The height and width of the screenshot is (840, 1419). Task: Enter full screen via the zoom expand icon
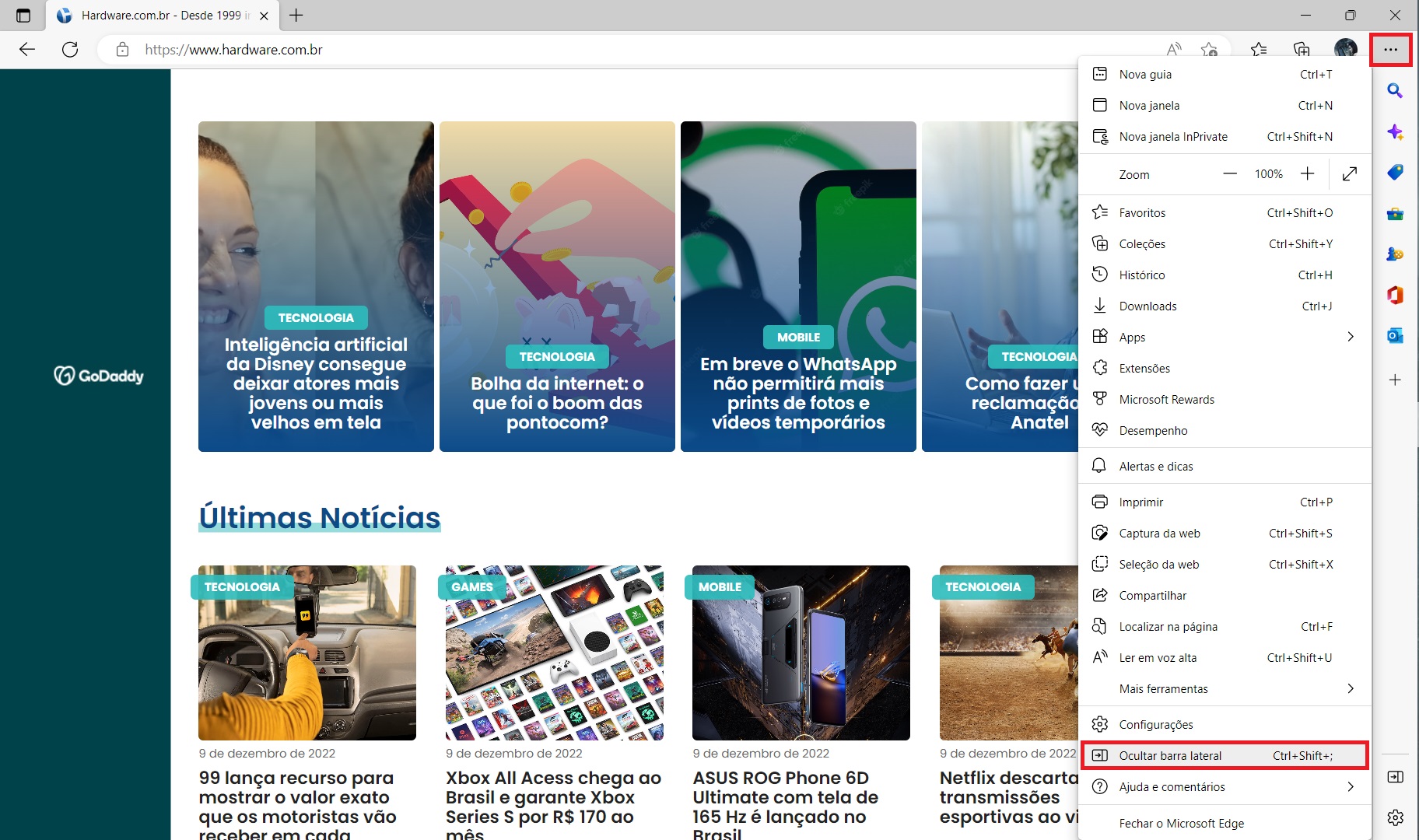1350,174
